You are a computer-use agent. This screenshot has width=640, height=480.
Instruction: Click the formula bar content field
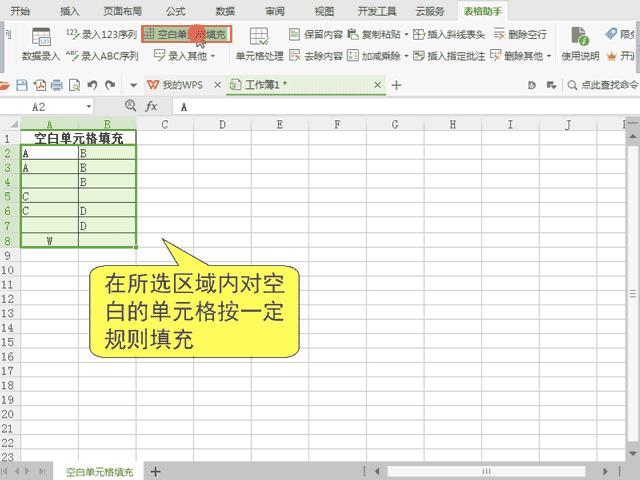(406, 107)
